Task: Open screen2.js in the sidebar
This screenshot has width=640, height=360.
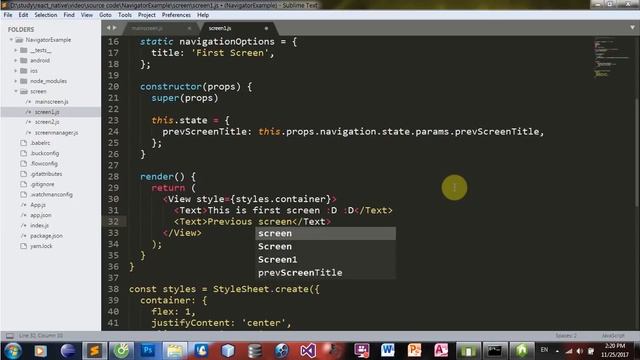Action: pyautogui.click(x=47, y=122)
